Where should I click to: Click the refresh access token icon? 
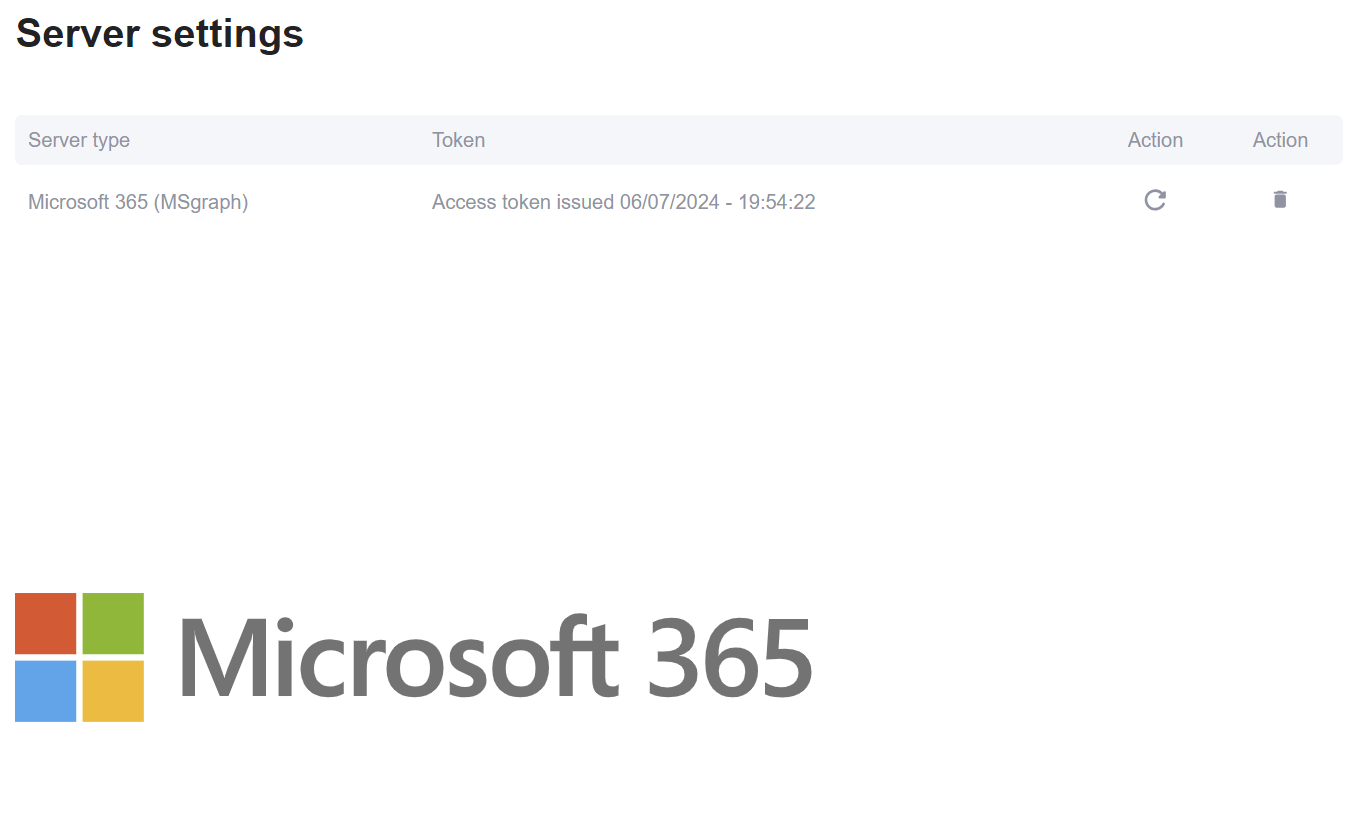coord(1155,200)
